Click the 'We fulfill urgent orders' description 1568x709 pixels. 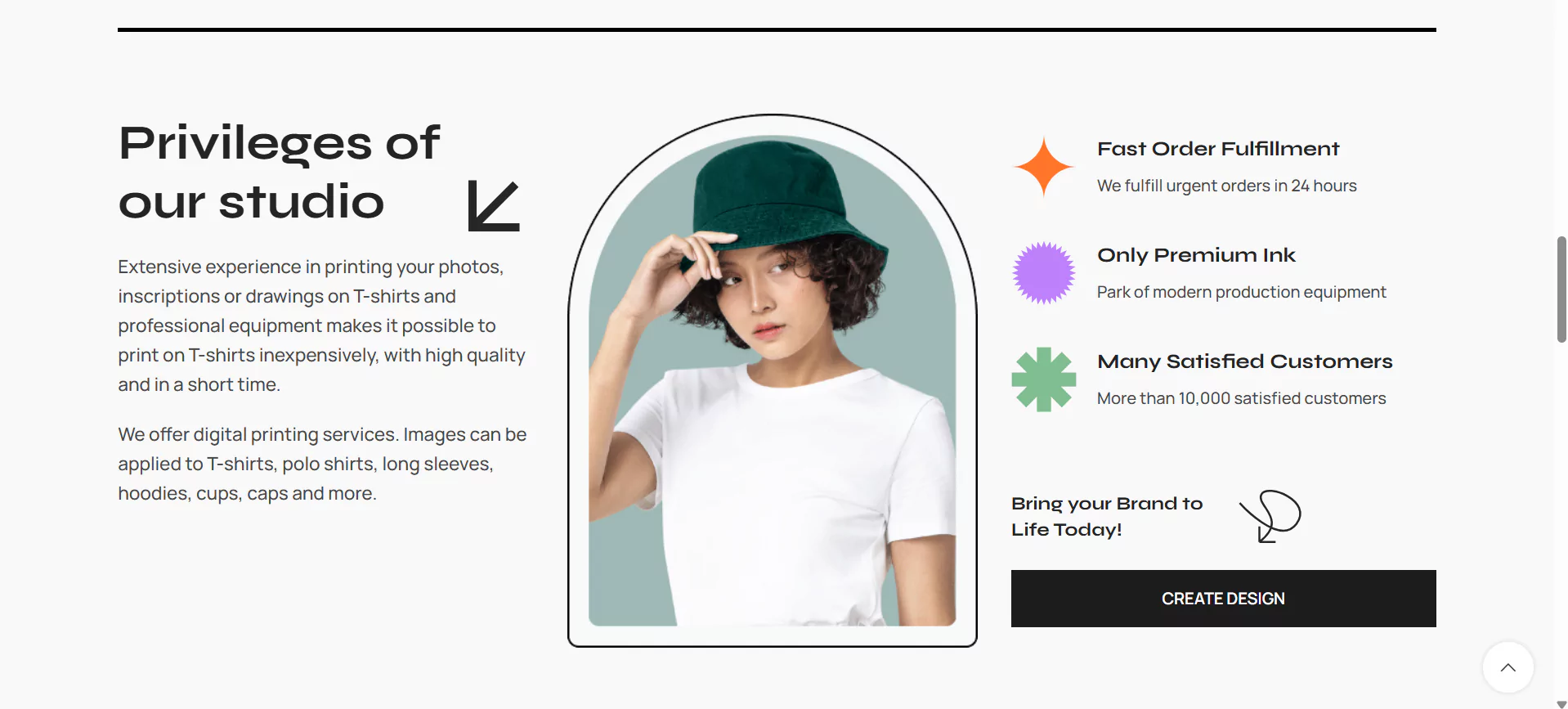pyautogui.click(x=1226, y=186)
